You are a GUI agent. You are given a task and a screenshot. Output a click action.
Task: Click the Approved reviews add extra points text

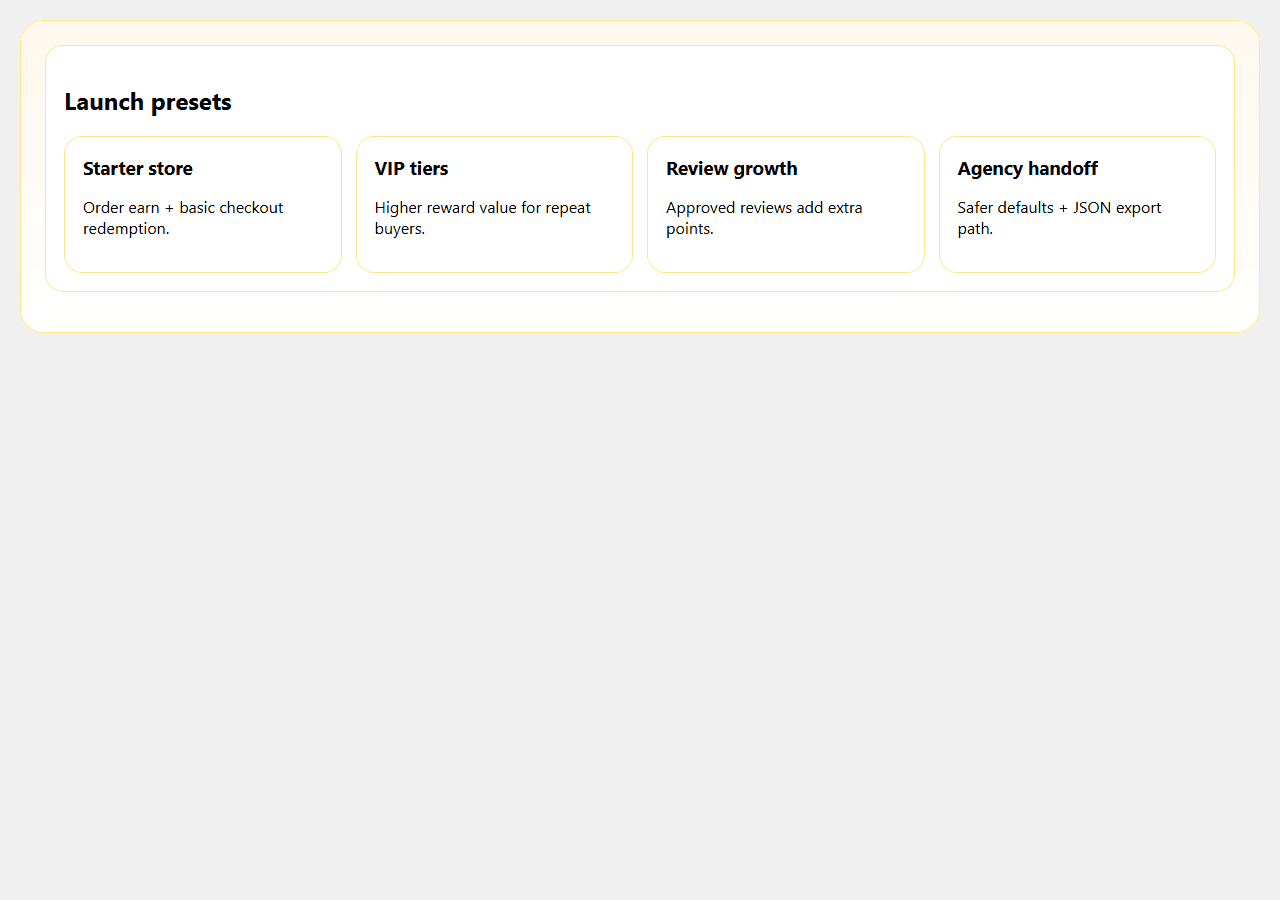pos(764,218)
